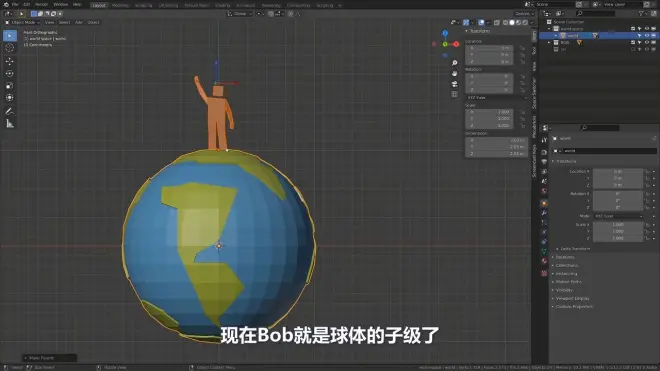Enable Material Preview shading mode
The height and width of the screenshot is (371, 660).
(519, 22)
